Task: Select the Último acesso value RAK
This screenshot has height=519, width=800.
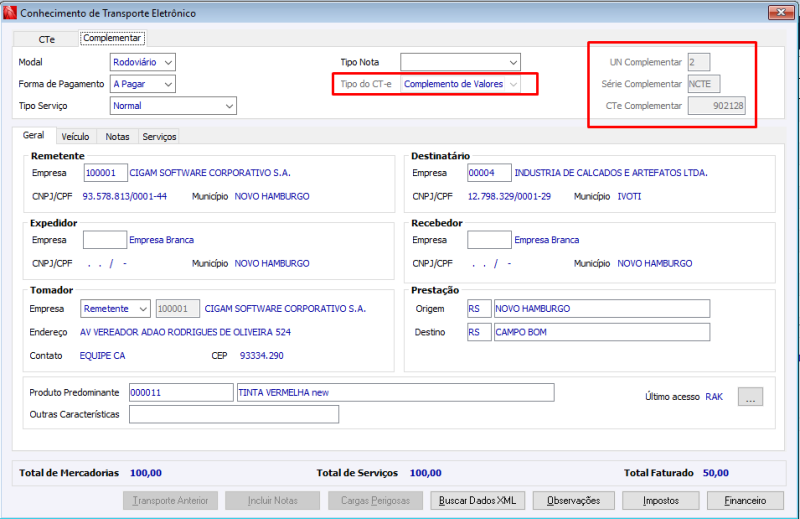Action: point(714,397)
